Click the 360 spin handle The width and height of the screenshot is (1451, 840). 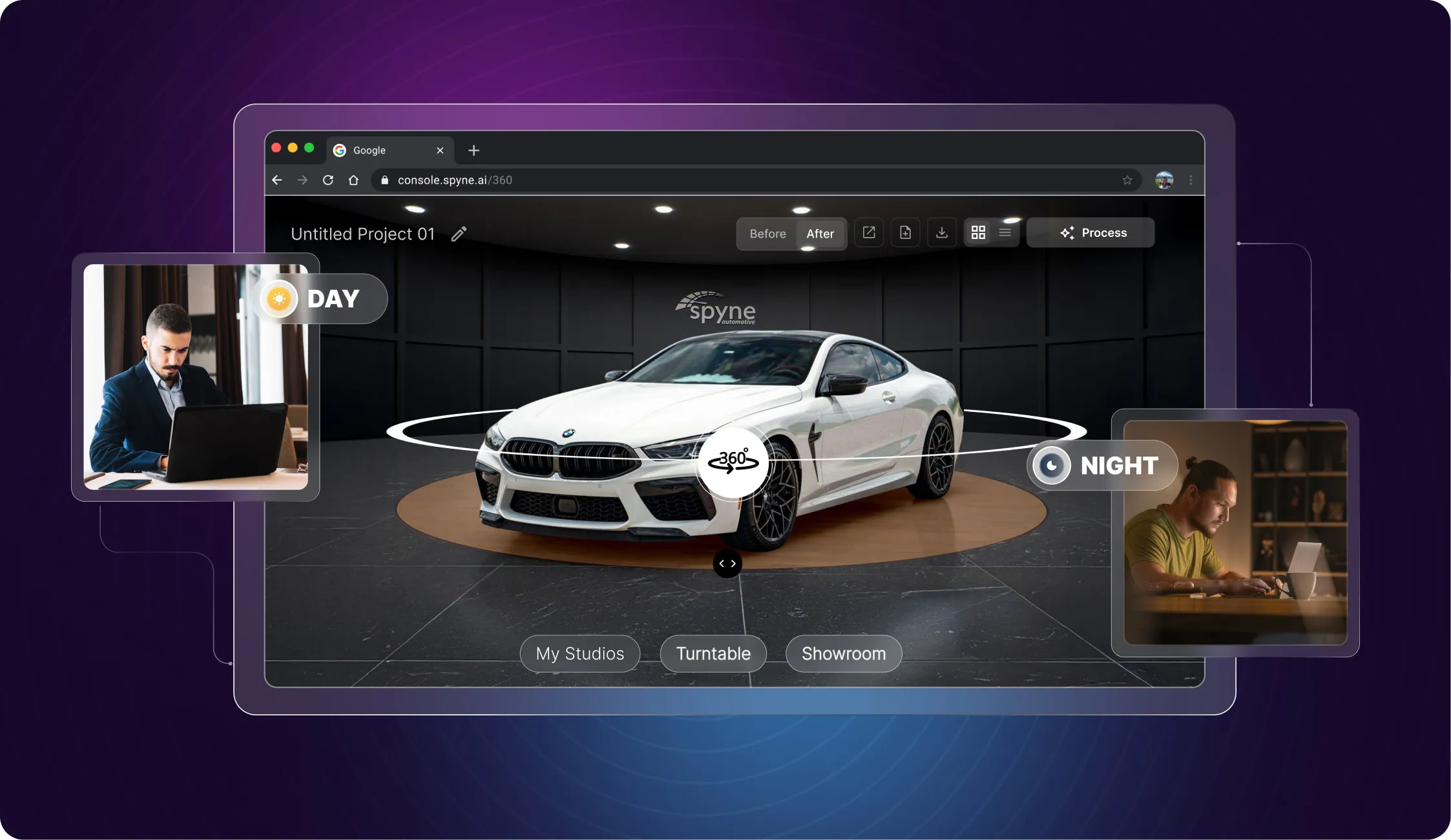coord(733,461)
